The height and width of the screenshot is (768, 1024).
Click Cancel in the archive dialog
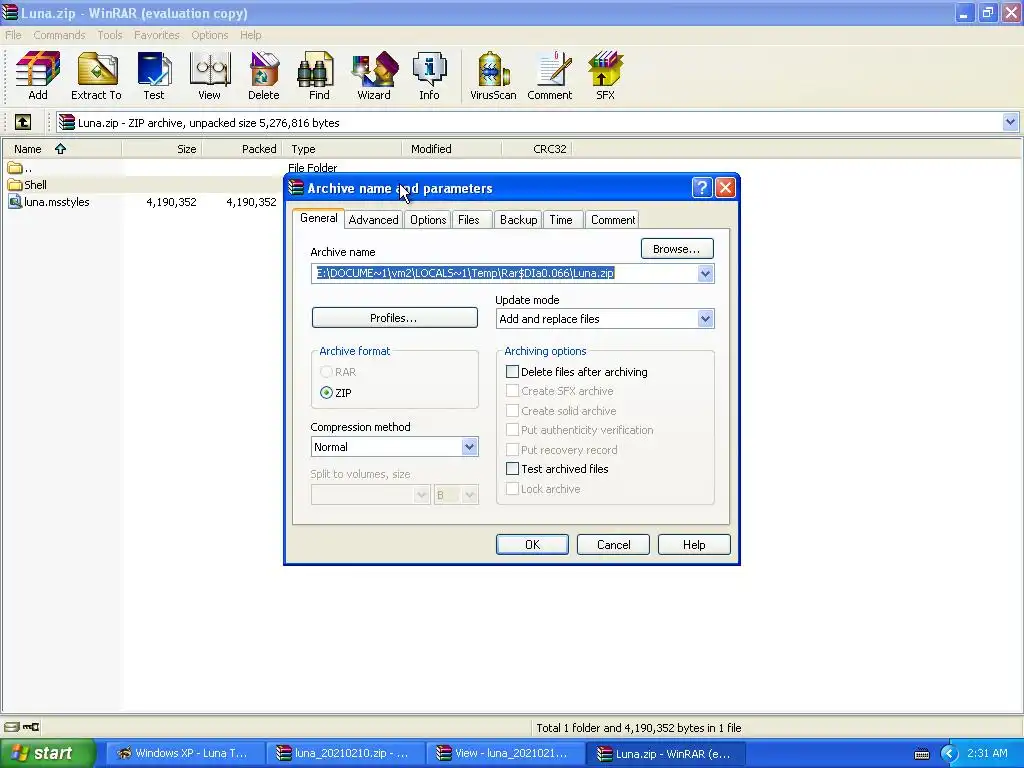[613, 545]
